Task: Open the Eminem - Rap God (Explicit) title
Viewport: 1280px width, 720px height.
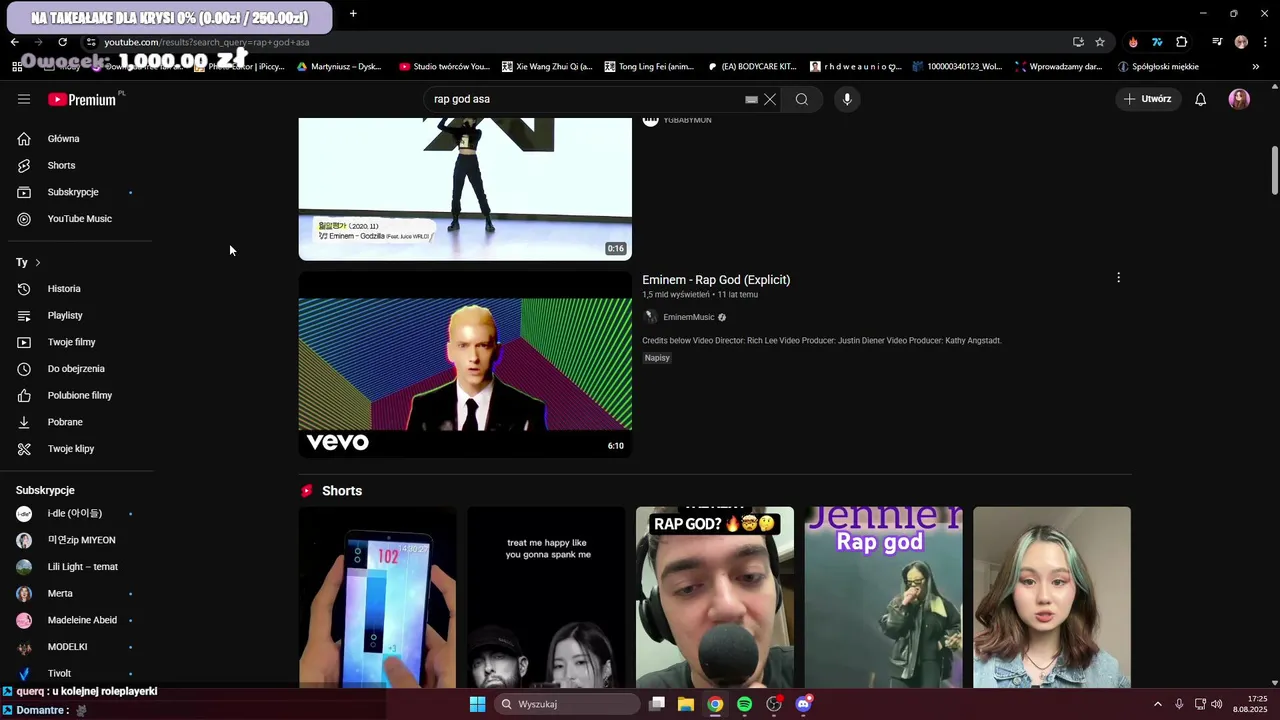Action: pyautogui.click(x=716, y=280)
